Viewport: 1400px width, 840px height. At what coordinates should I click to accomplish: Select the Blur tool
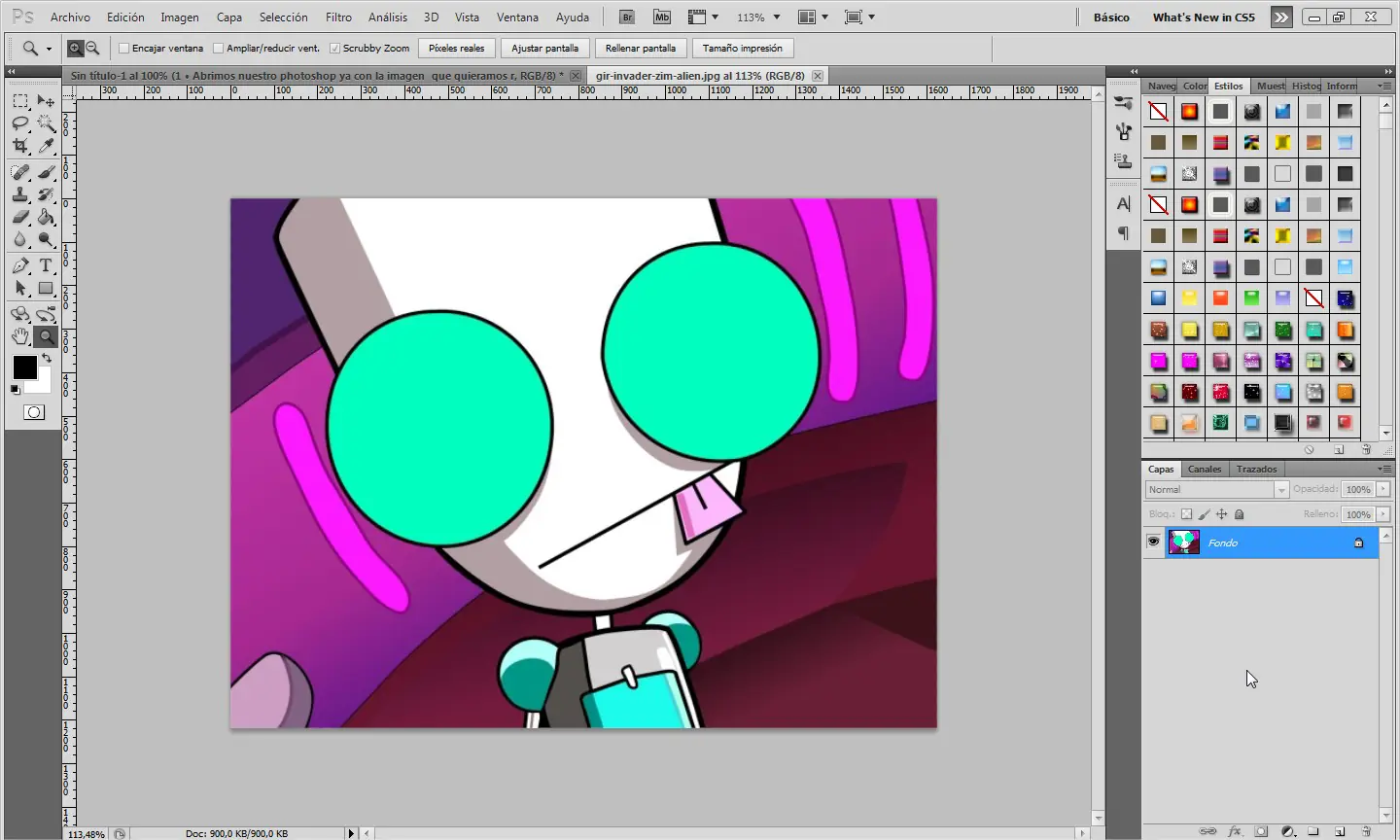(x=20, y=239)
